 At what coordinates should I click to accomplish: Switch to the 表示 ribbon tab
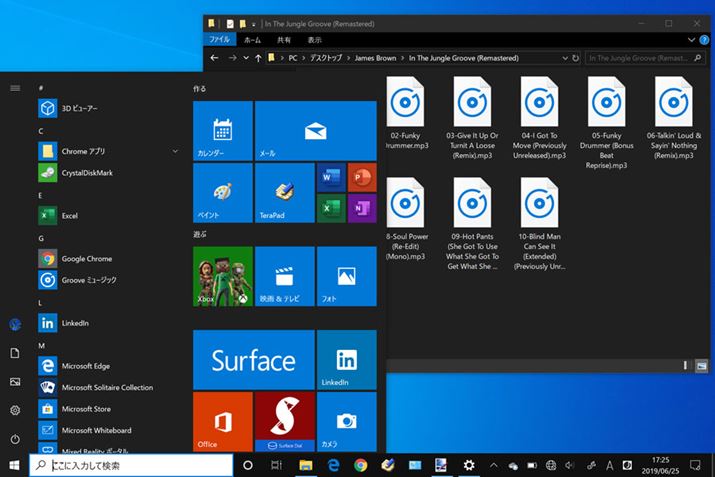pyautogui.click(x=314, y=40)
